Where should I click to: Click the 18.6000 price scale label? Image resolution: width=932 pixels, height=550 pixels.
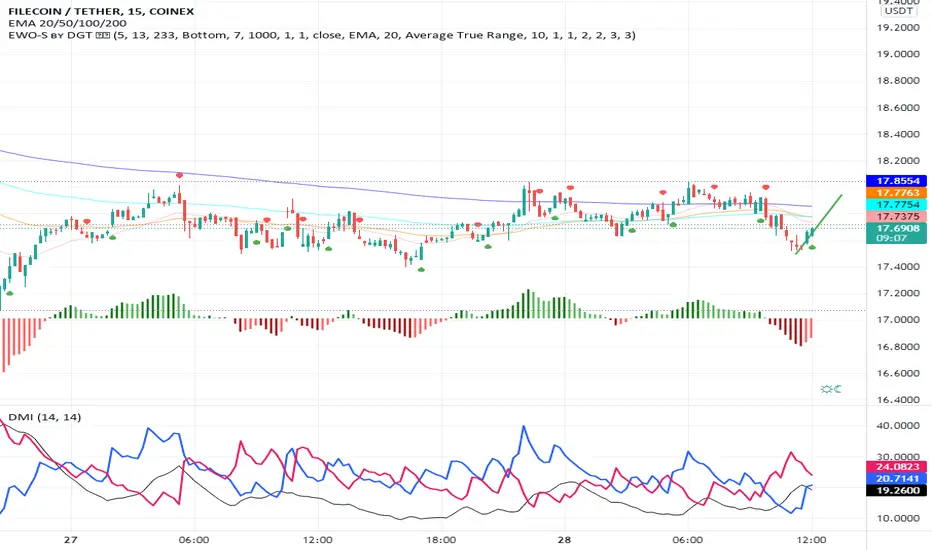point(898,108)
